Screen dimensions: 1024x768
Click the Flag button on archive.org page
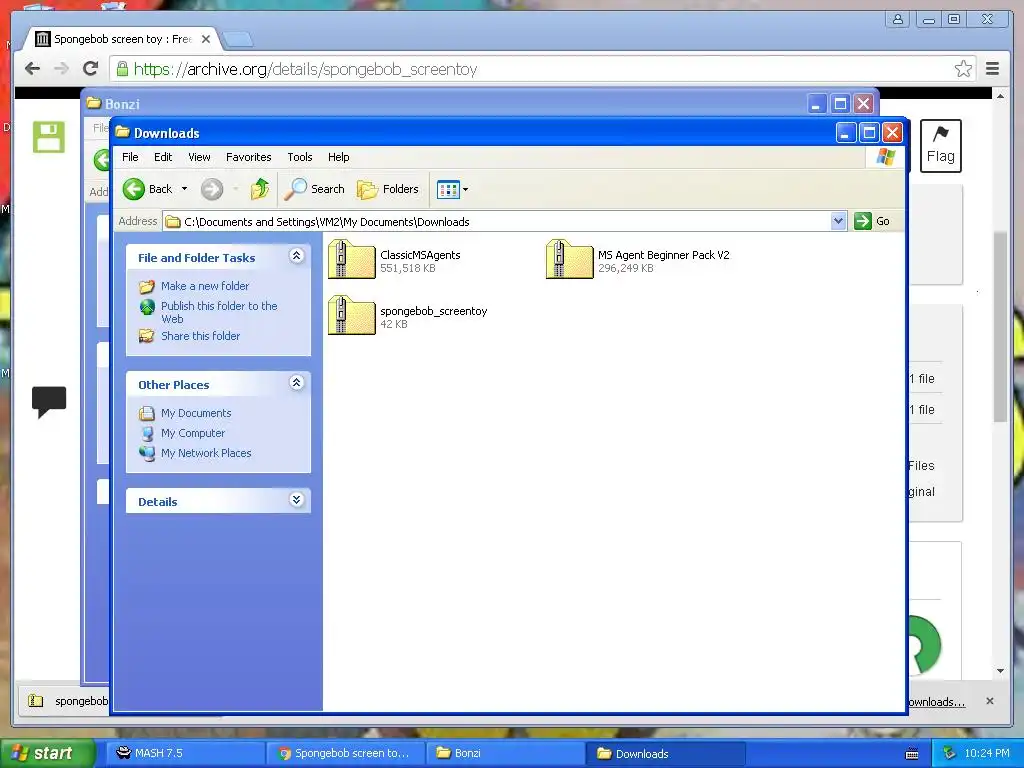point(940,146)
